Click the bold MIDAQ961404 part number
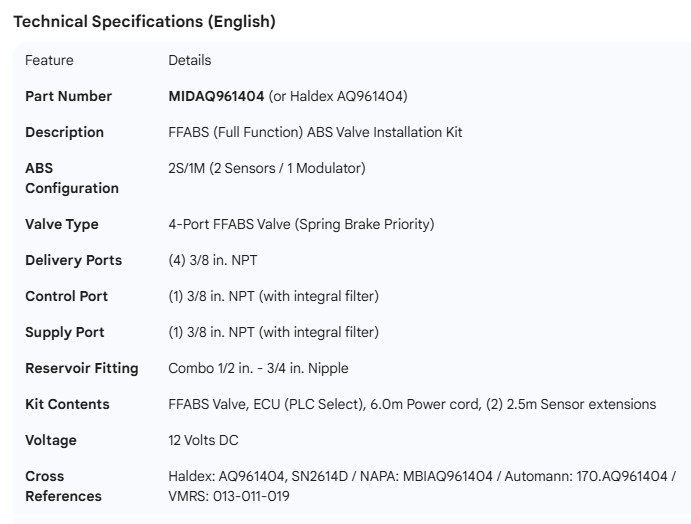The height and width of the screenshot is (524, 691). point(216,96)
